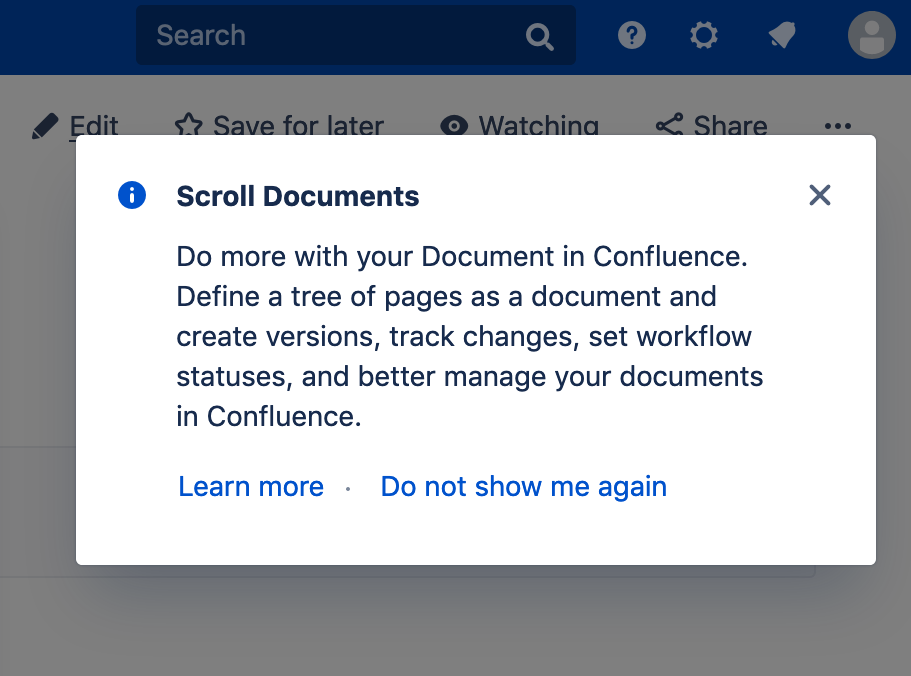Open your profile avatar menu
Screen dimensions: 911x676
[869, 35]
